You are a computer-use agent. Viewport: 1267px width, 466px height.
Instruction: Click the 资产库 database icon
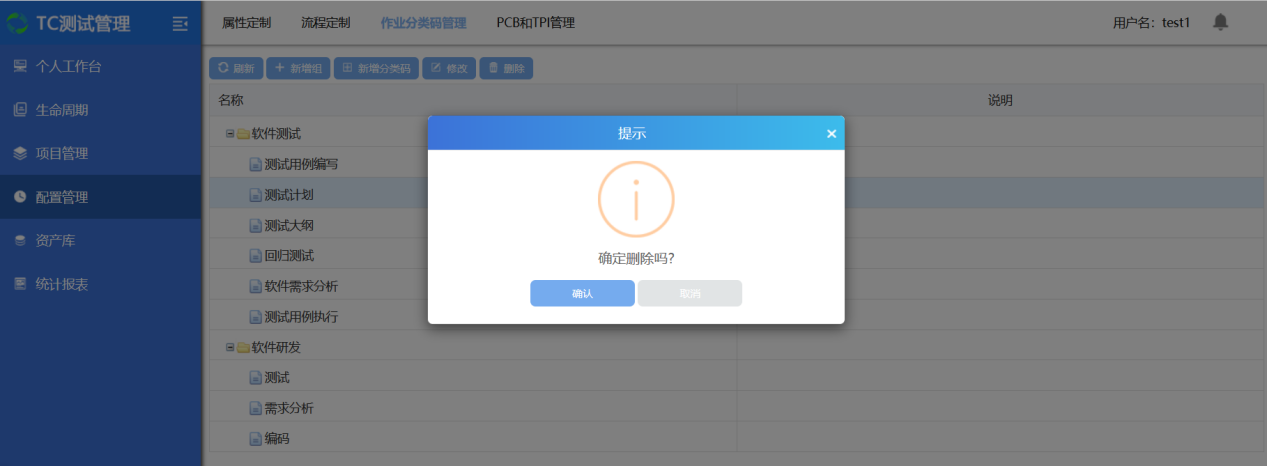coord(20,240)
